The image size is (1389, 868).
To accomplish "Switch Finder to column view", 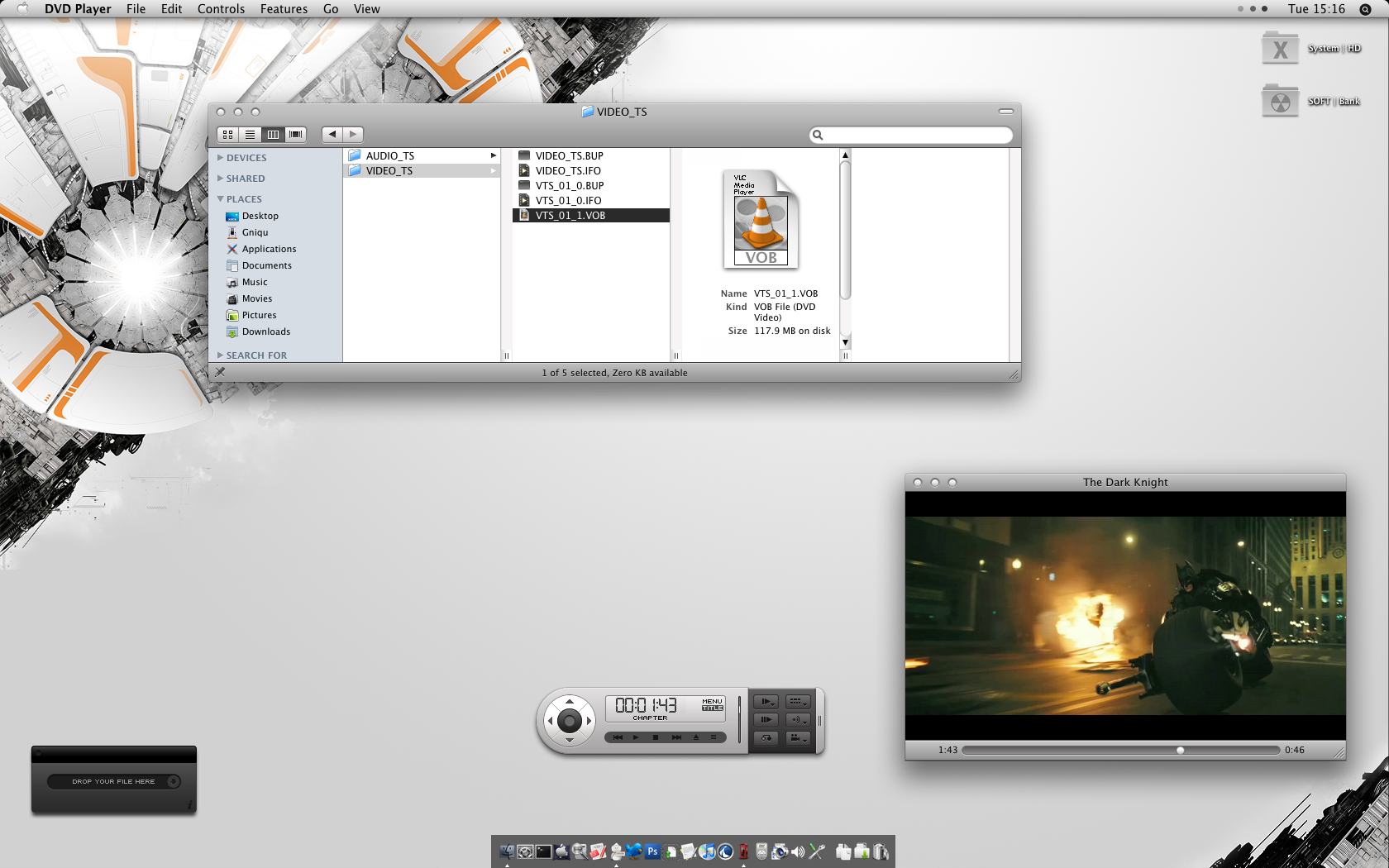I will 273,135.
